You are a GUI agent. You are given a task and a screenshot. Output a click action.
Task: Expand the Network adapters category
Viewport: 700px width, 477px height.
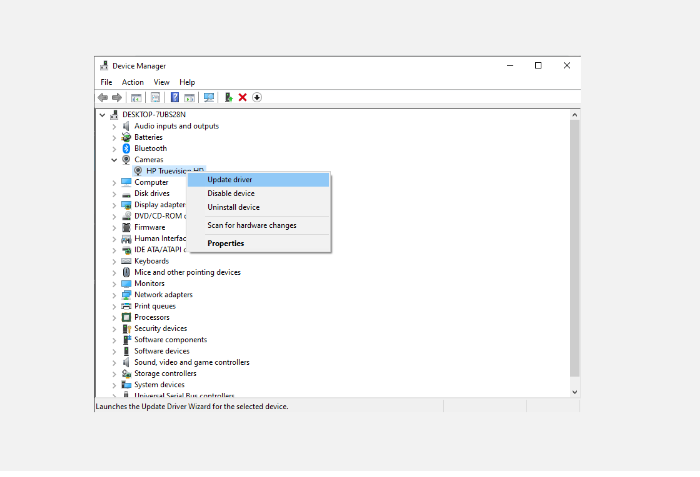[114, 295]
